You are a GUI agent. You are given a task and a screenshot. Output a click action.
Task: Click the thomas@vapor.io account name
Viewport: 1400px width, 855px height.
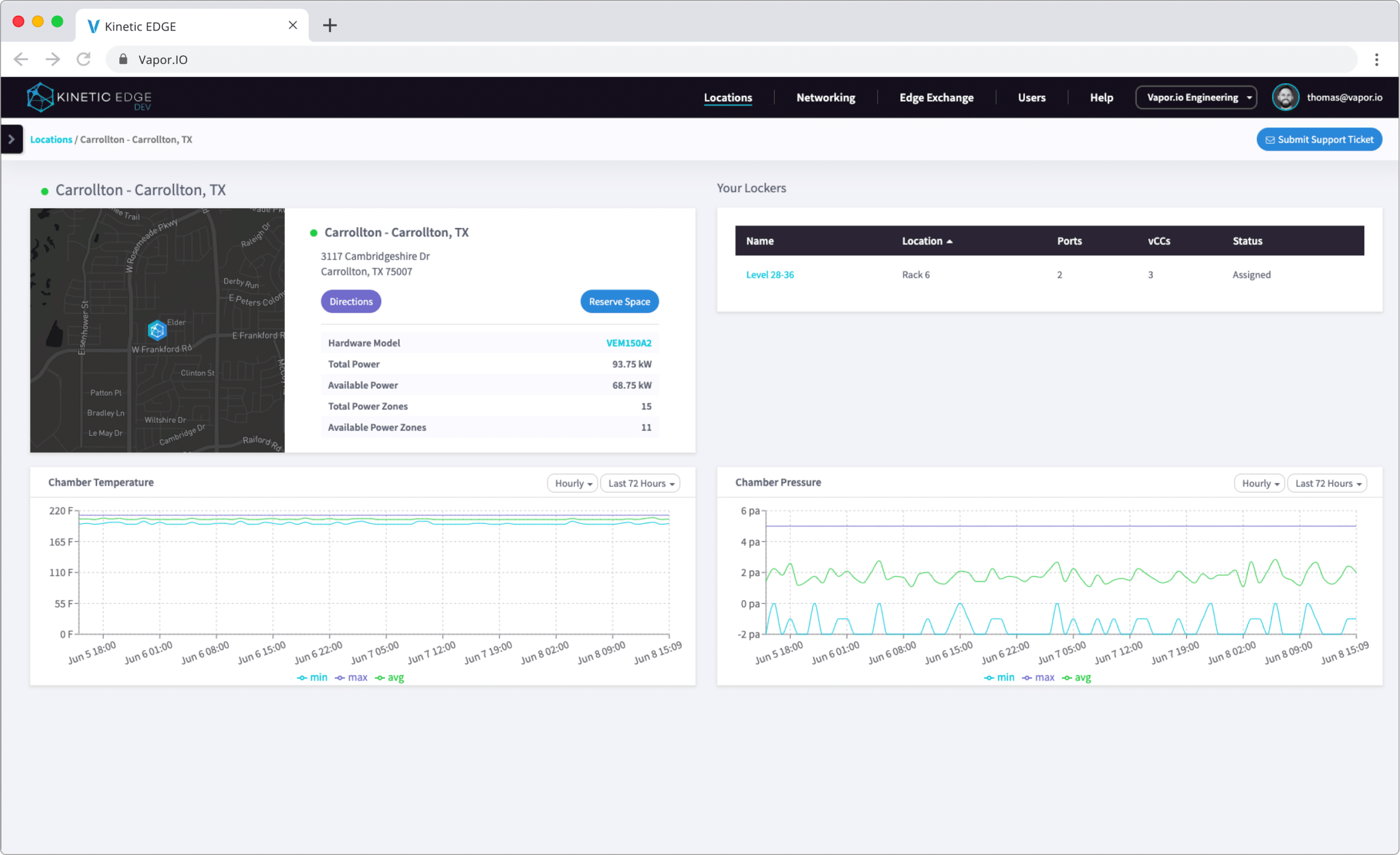pyautogui.click(x=1344, y=98)
